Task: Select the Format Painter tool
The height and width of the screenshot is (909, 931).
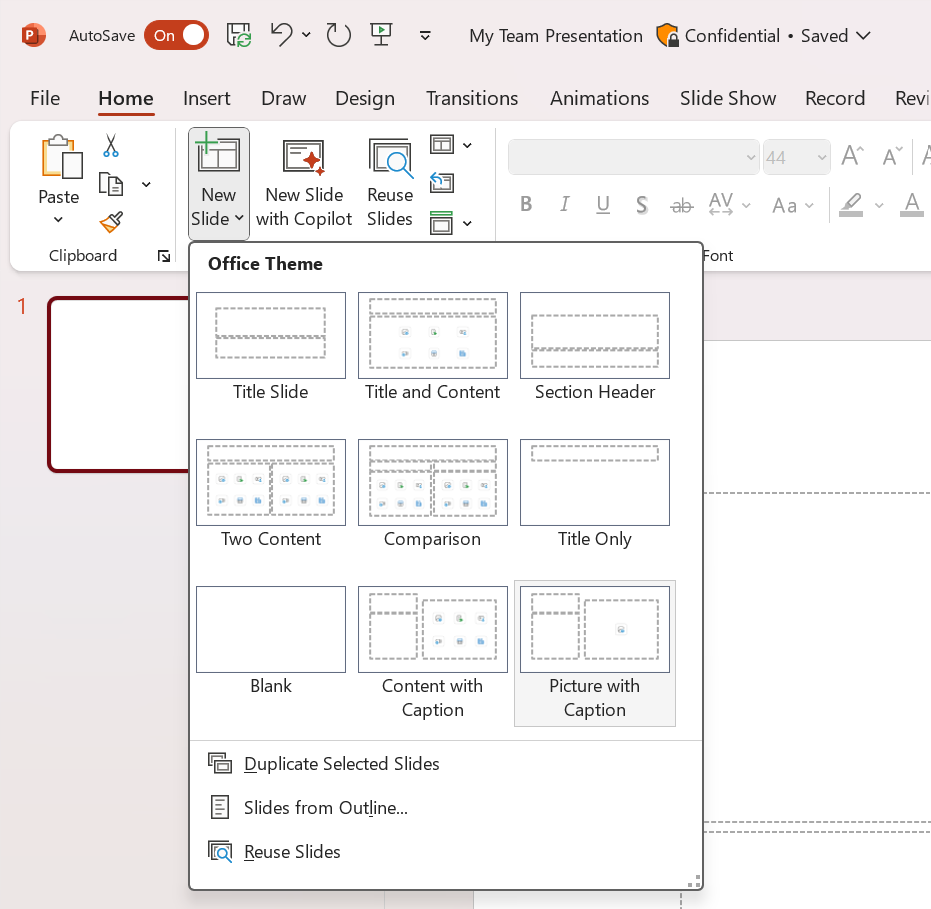Action: point(110,222)
